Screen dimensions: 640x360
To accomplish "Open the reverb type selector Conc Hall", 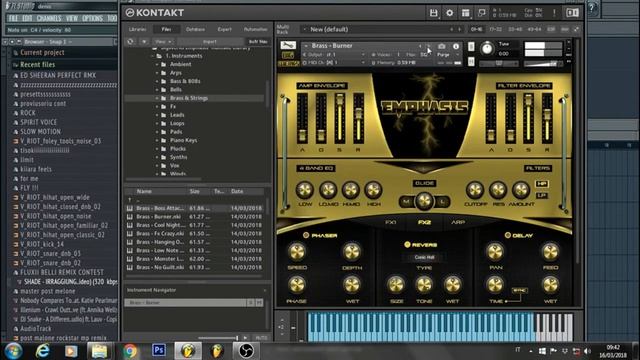I will [x=424, y=258].
